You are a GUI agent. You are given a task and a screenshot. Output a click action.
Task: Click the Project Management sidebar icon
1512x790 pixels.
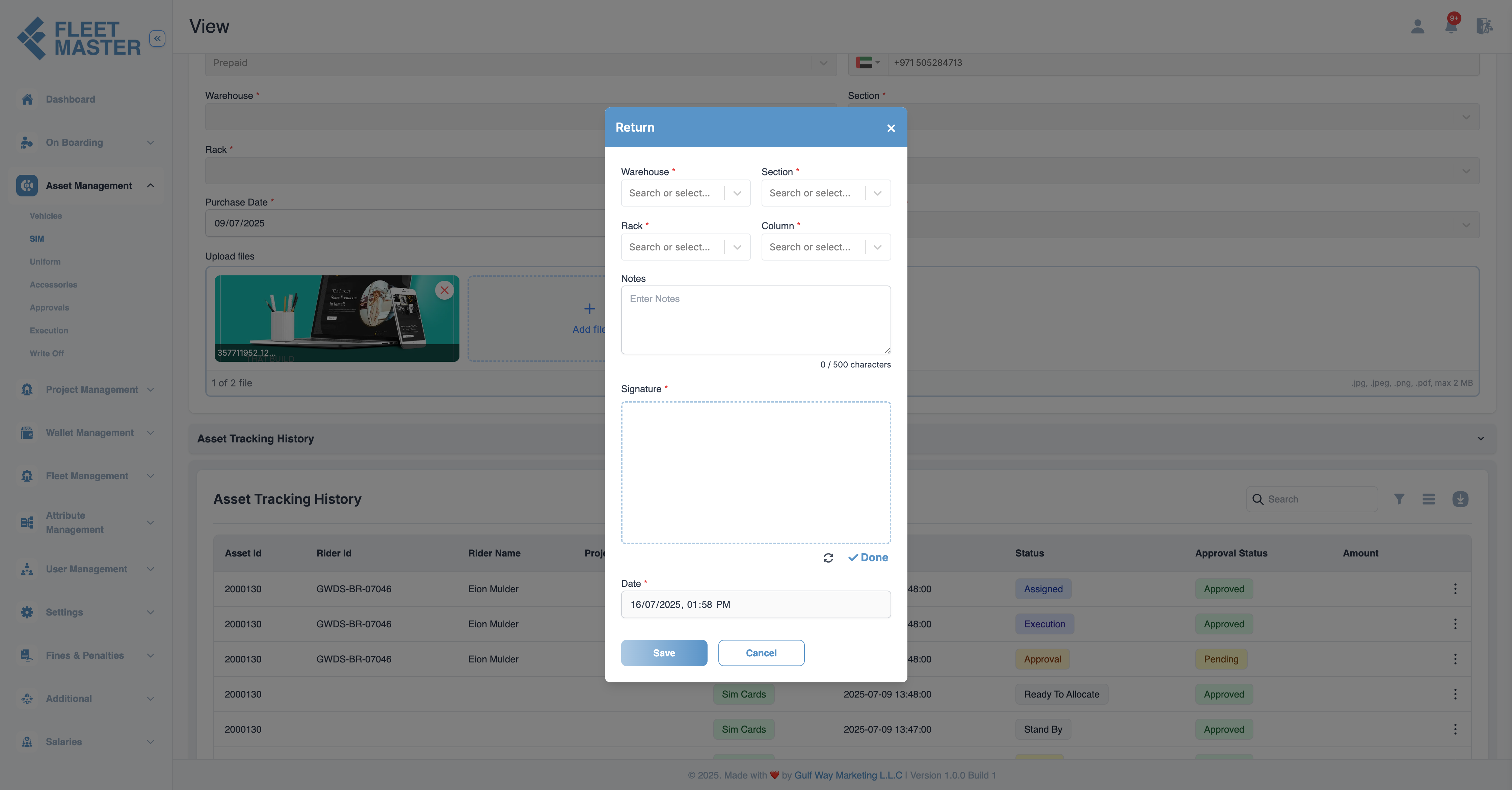point(27,390)
